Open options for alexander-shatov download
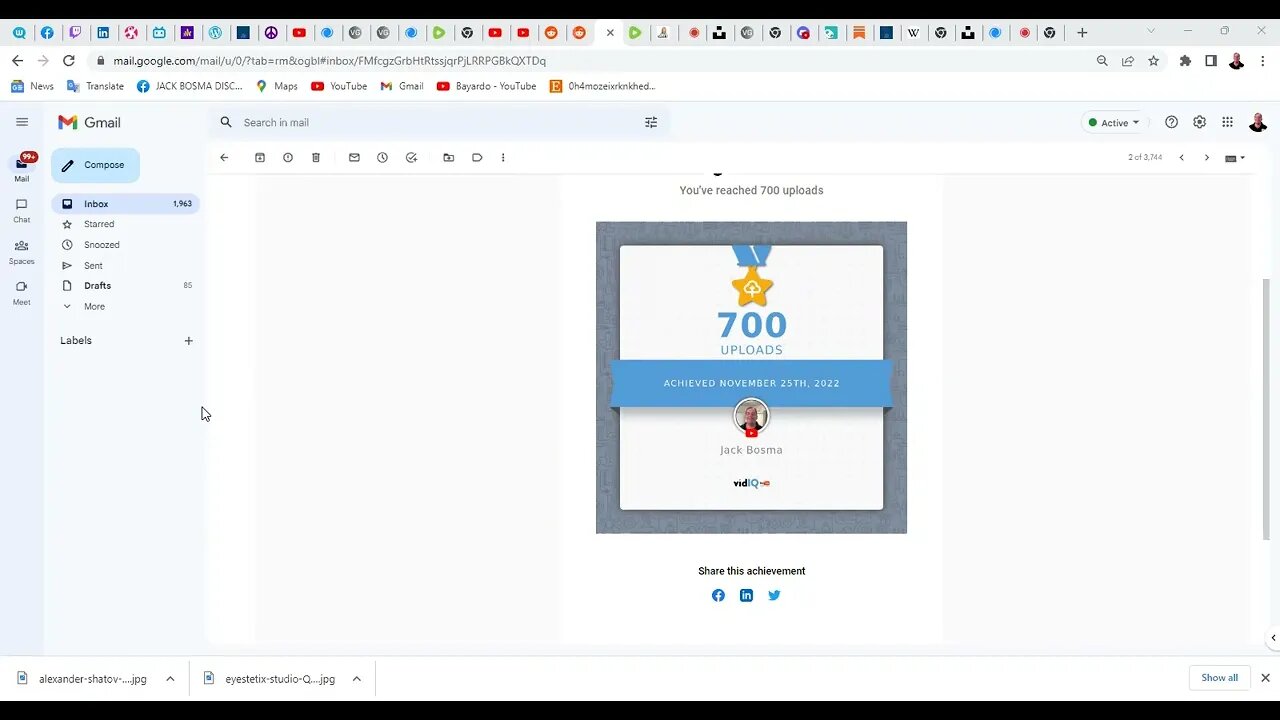The image size is (1280, 720). (170, 679)
